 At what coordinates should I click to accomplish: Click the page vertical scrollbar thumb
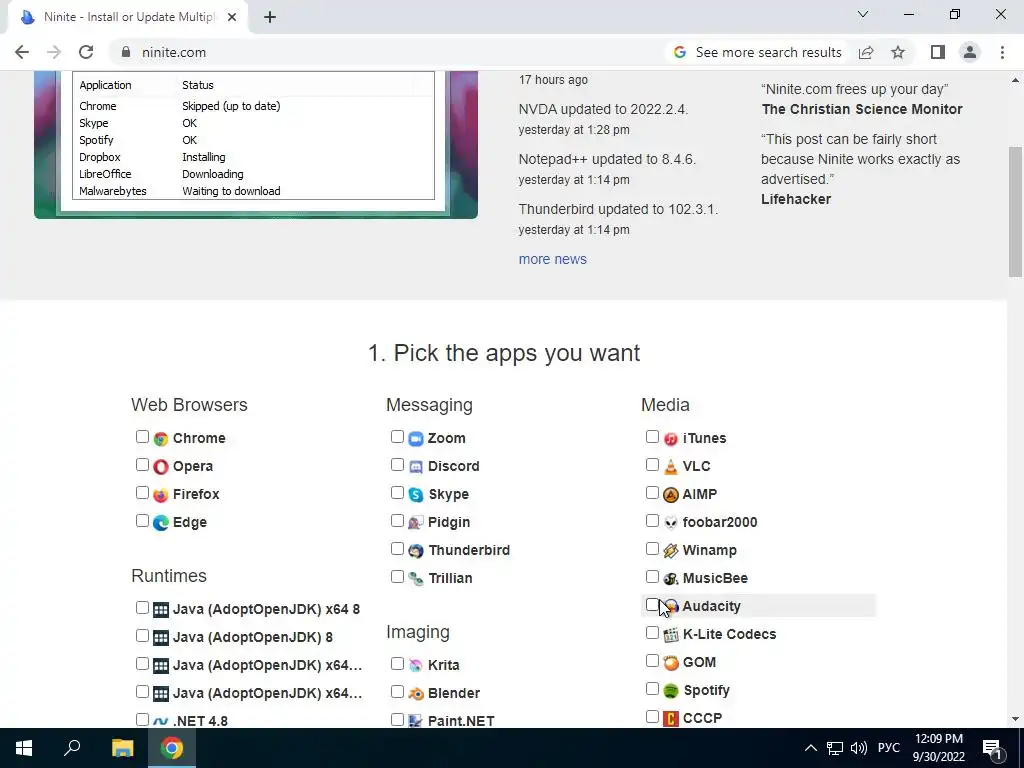click(1015, 212)
